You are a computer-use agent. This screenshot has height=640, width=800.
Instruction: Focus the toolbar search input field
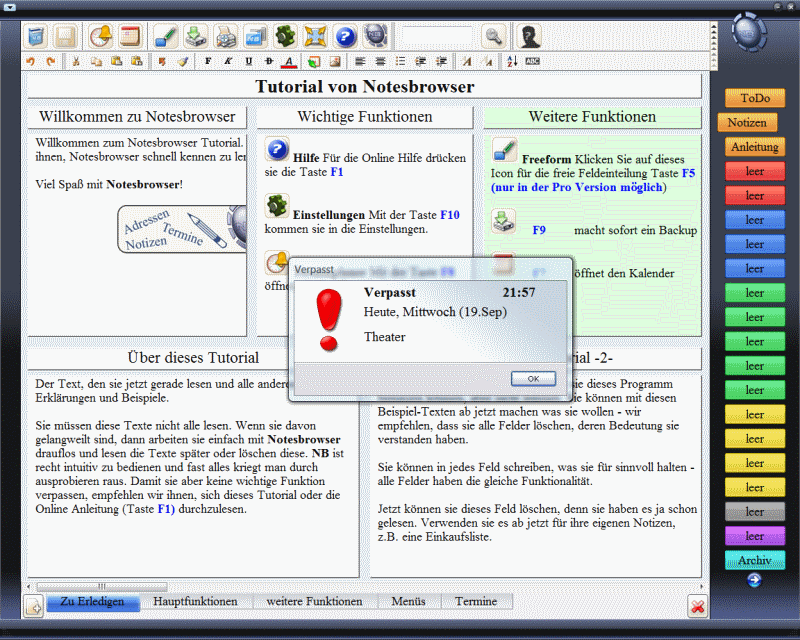click(x=437, y=37)
